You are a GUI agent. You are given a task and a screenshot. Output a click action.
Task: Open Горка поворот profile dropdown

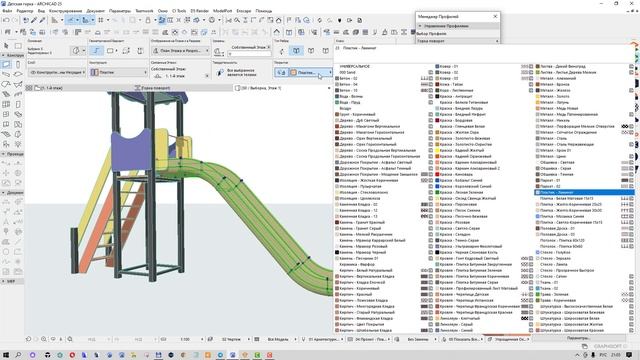click(458, 41)
